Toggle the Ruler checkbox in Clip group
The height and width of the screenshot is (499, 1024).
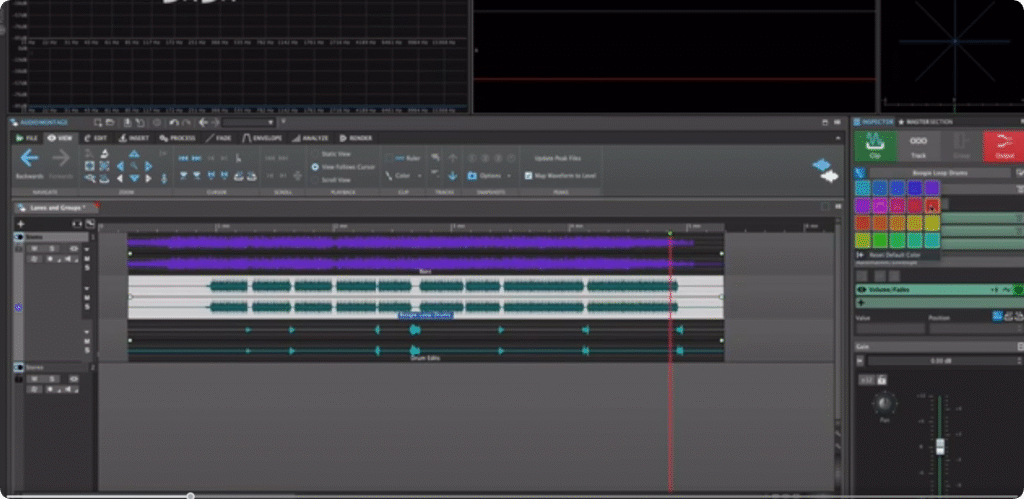point(390,158)
